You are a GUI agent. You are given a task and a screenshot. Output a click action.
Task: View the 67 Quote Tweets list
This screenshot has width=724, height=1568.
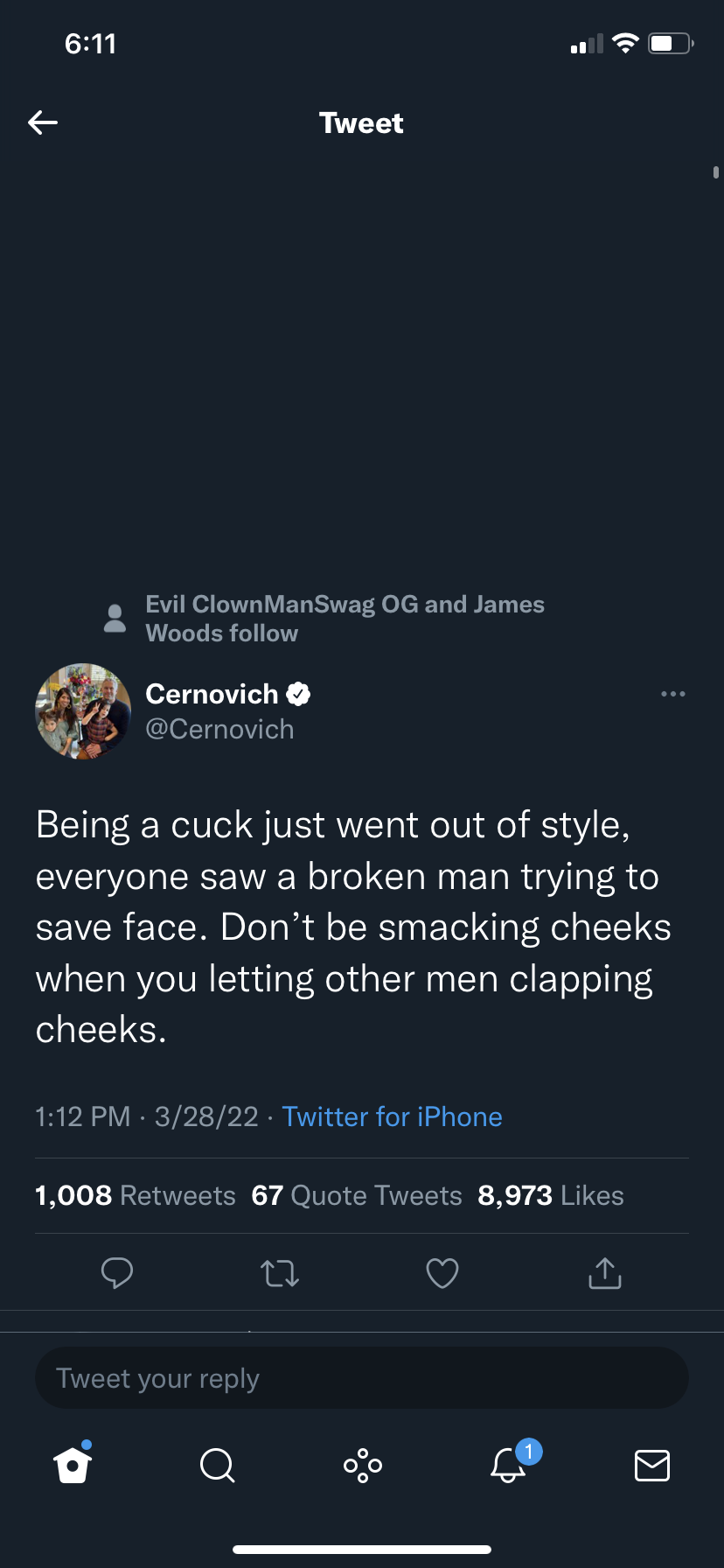coord(357,1195)
